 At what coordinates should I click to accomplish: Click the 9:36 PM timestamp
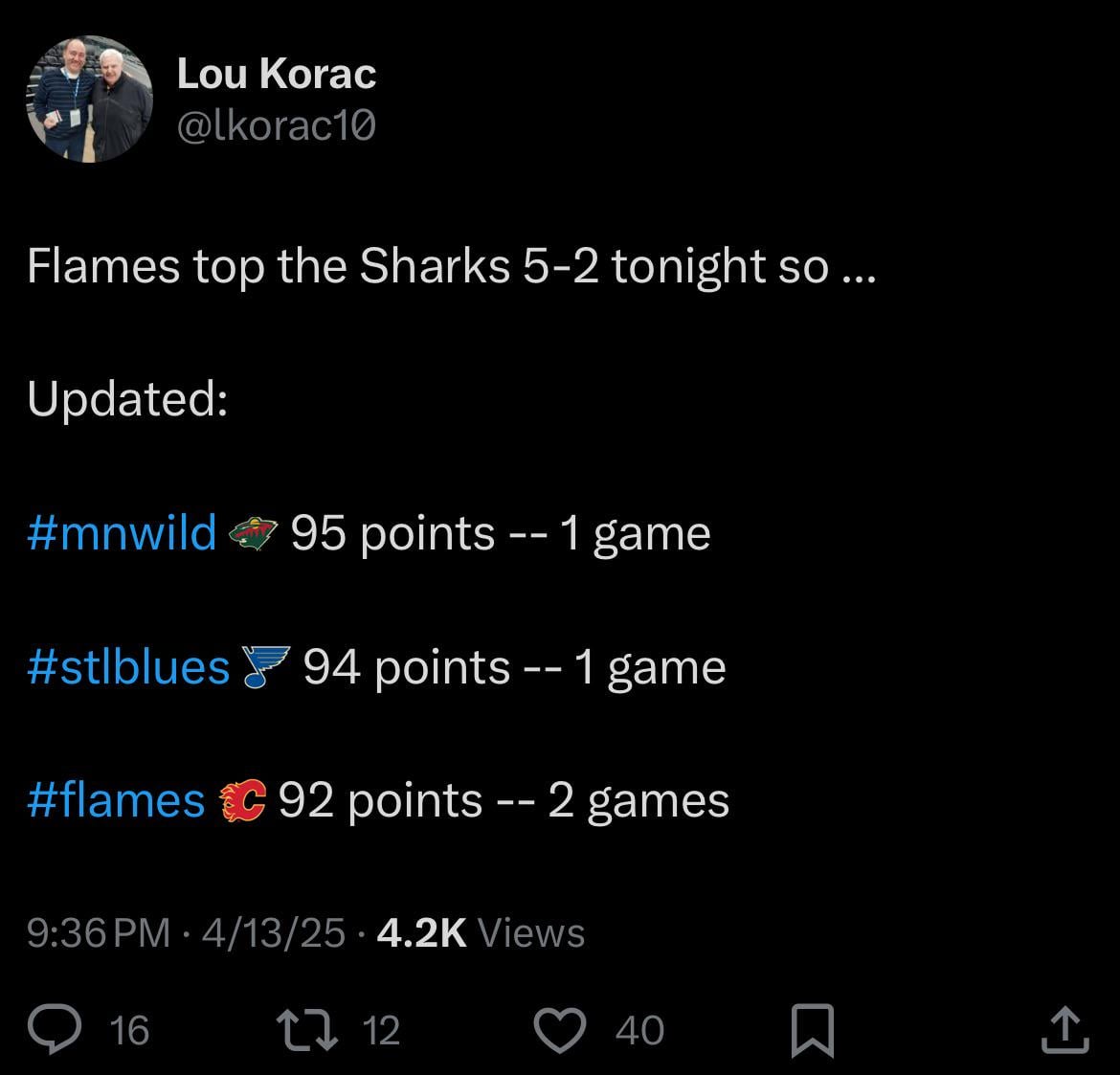pyautogui.click(x=99, y=932)
